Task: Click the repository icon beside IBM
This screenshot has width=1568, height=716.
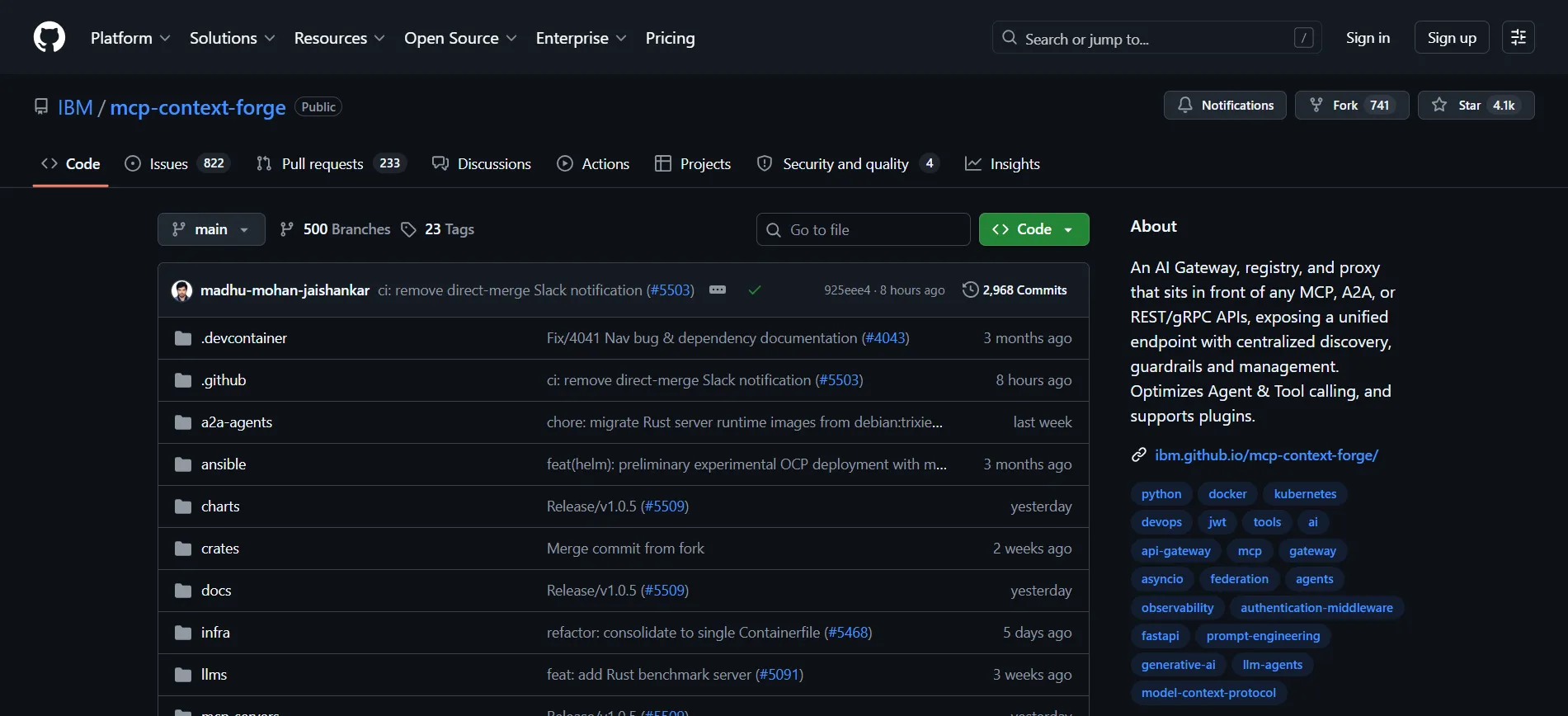Action: tap(41, 107)
